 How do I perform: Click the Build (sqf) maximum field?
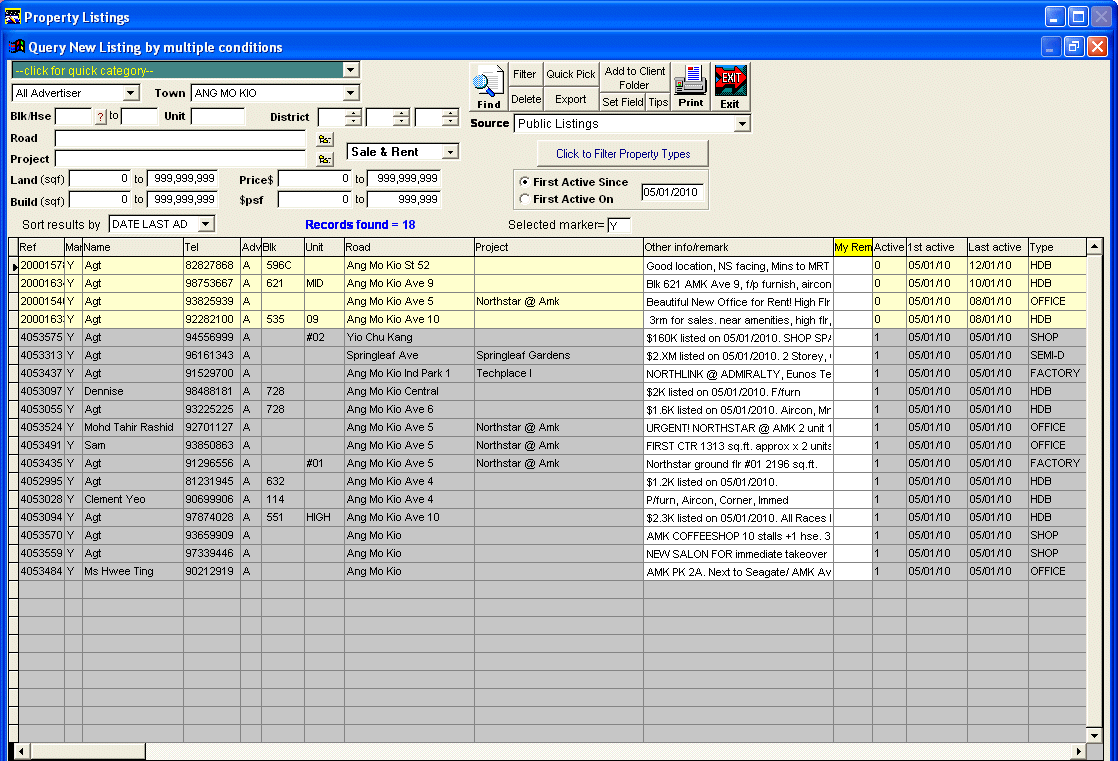[x=183, y=200]
